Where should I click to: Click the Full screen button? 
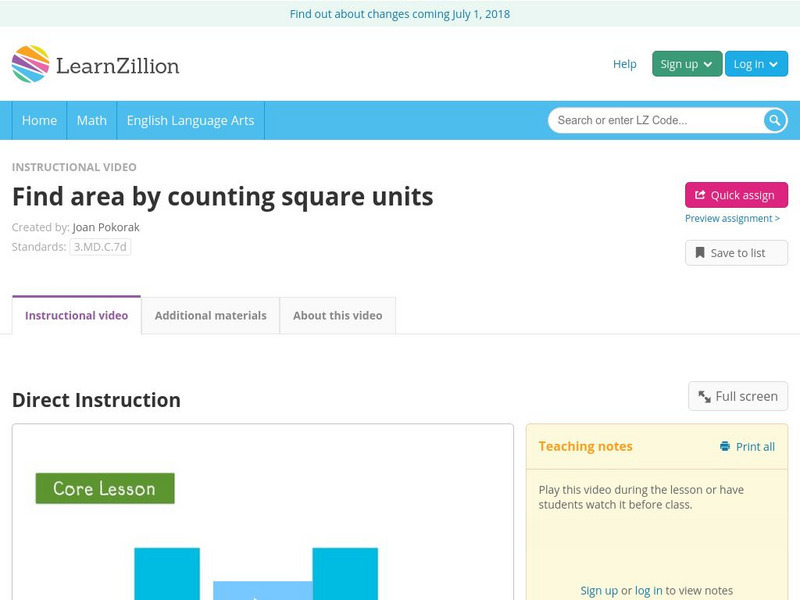(x=738, y=396)
